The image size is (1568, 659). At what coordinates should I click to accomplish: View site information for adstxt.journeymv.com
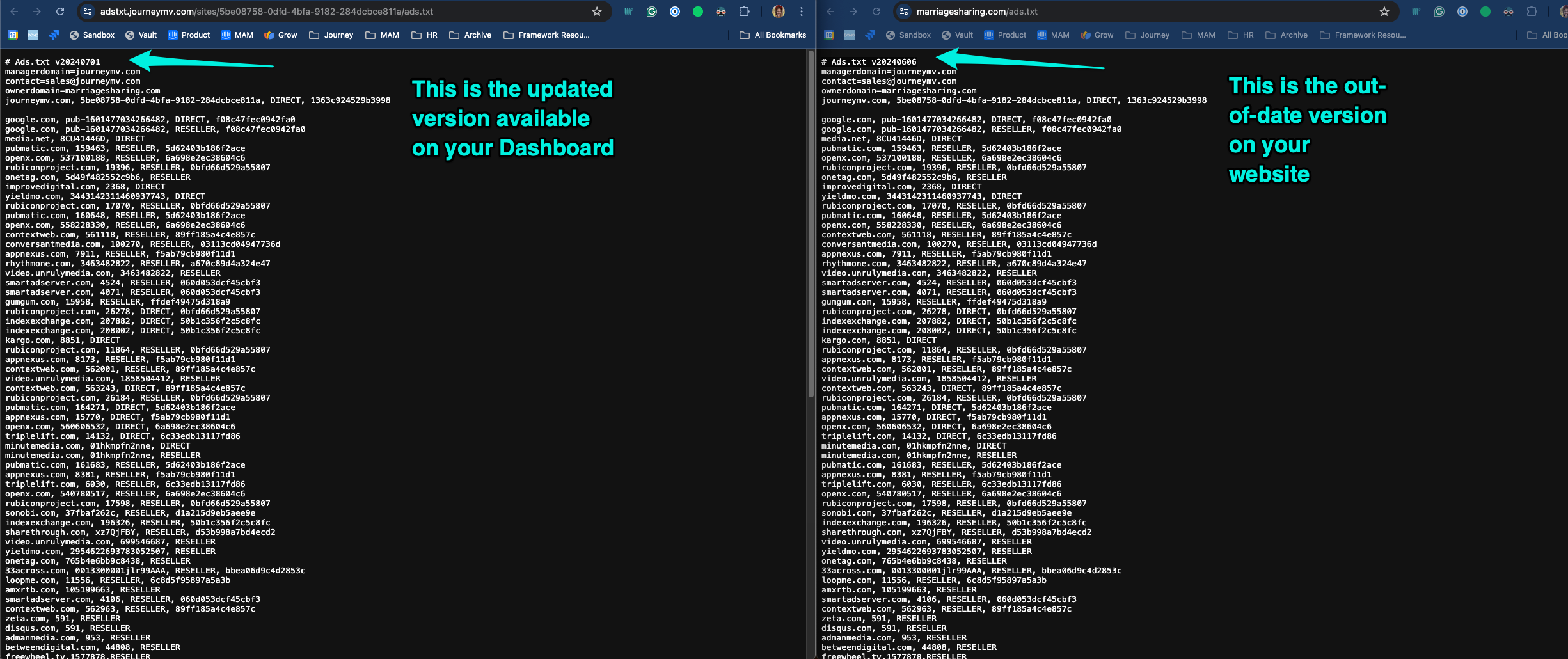(88, 12)
